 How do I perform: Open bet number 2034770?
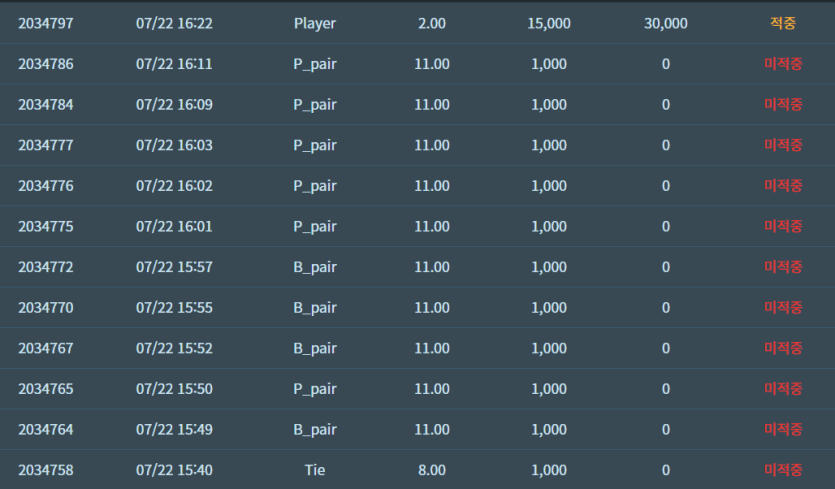point(46,307)
